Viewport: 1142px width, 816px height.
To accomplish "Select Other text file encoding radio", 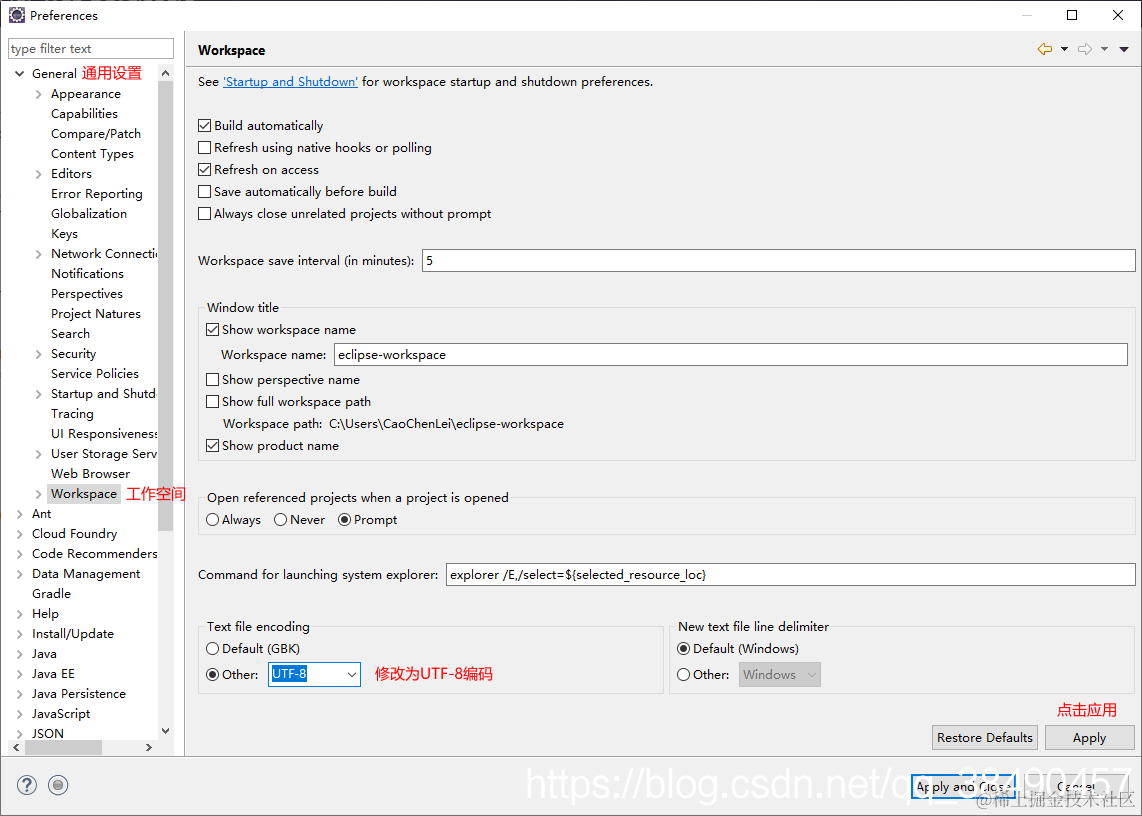I will pos(213,675).
